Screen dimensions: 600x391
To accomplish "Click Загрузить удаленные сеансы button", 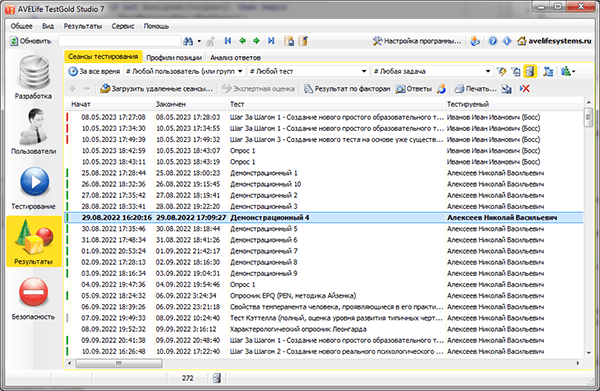I will (156, 89).
